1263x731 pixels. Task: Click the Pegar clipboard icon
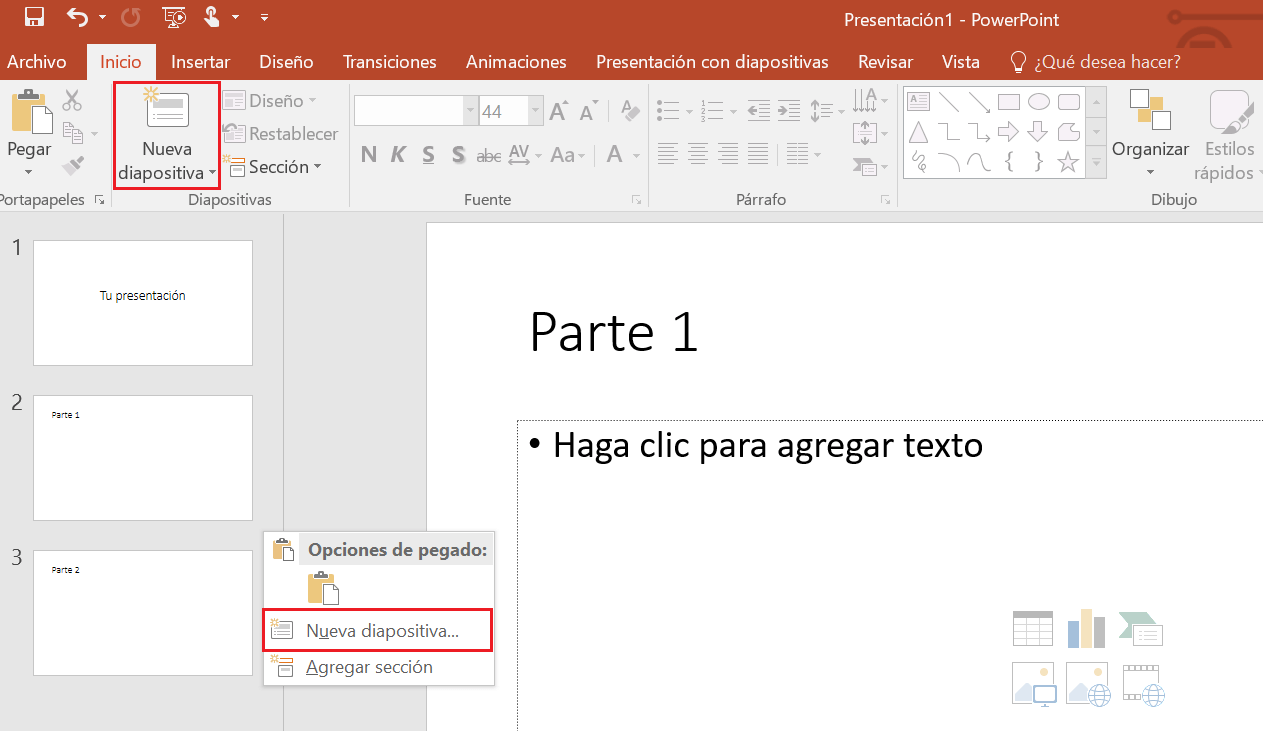(30, 111)
